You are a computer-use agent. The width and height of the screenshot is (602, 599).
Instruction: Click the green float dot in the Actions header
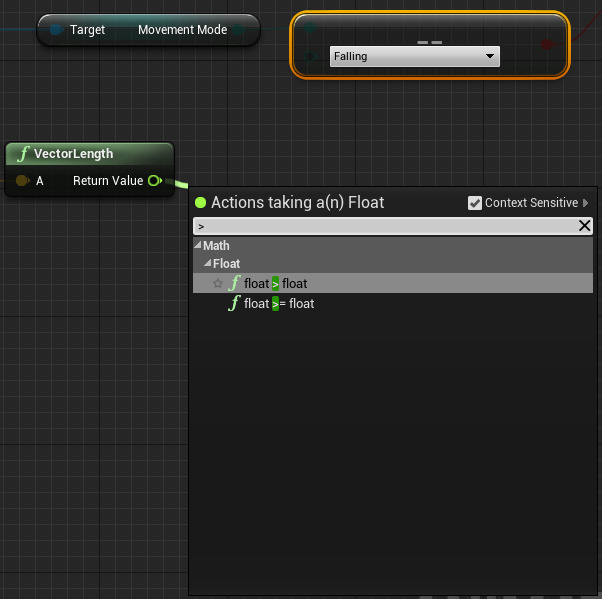tap(200, 203)
